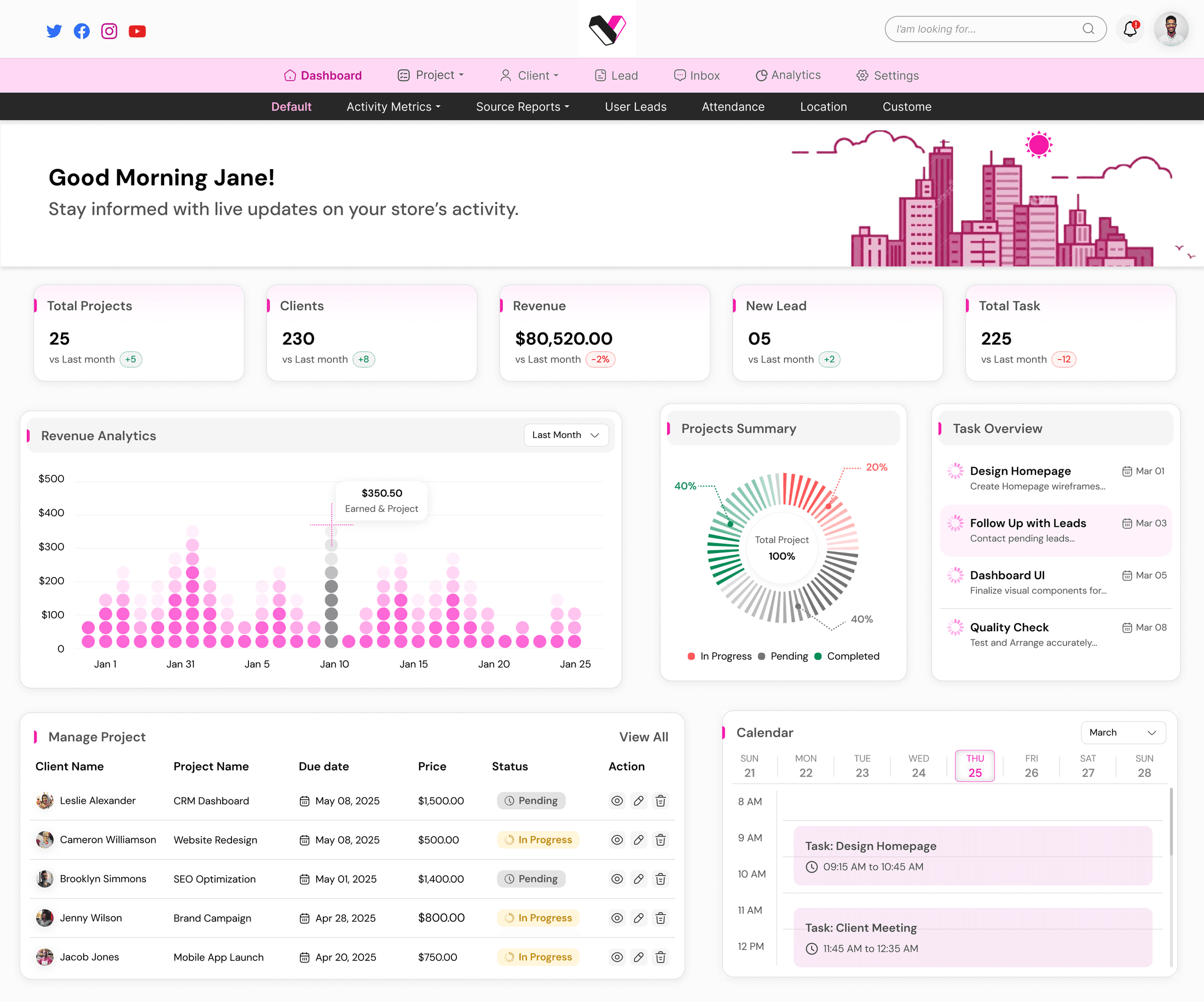Delete the Brand Campaign project row
This screenshot has width=1204, height=1002.
point(661,918)
